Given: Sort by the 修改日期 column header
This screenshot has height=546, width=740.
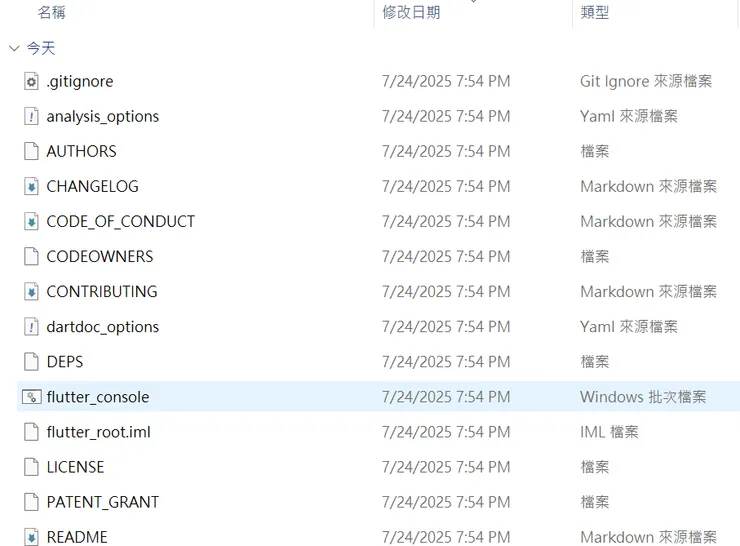Looking at the screenshot, I should tap(411, 12).
